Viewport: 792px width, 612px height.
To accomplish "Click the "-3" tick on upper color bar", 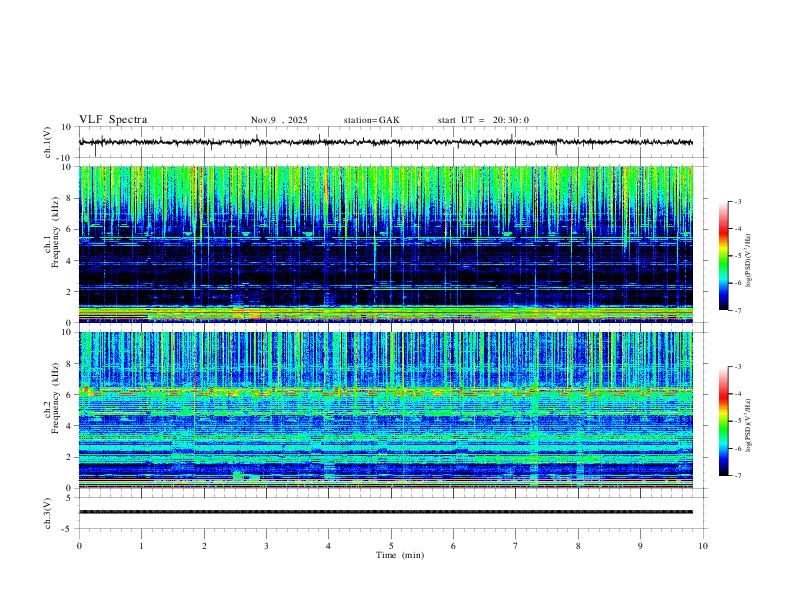I will [737, 201].
